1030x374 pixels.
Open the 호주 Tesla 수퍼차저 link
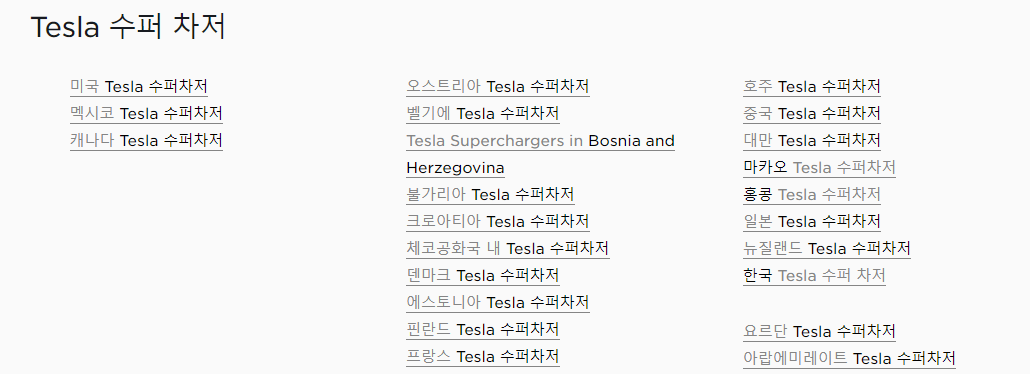pos(812,87)
